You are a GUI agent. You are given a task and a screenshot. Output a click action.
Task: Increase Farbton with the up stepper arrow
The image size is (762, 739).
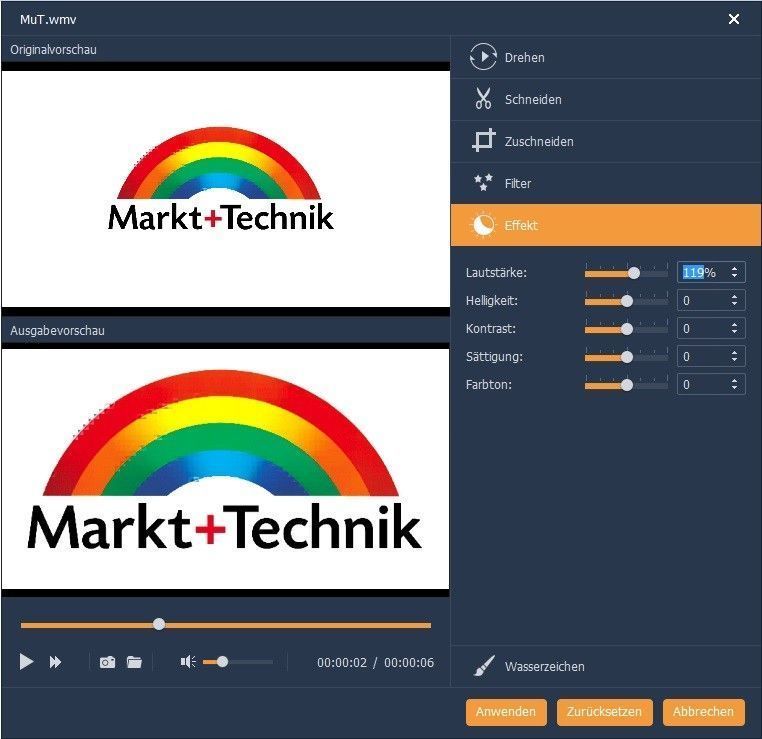click(x=734, y=380)
